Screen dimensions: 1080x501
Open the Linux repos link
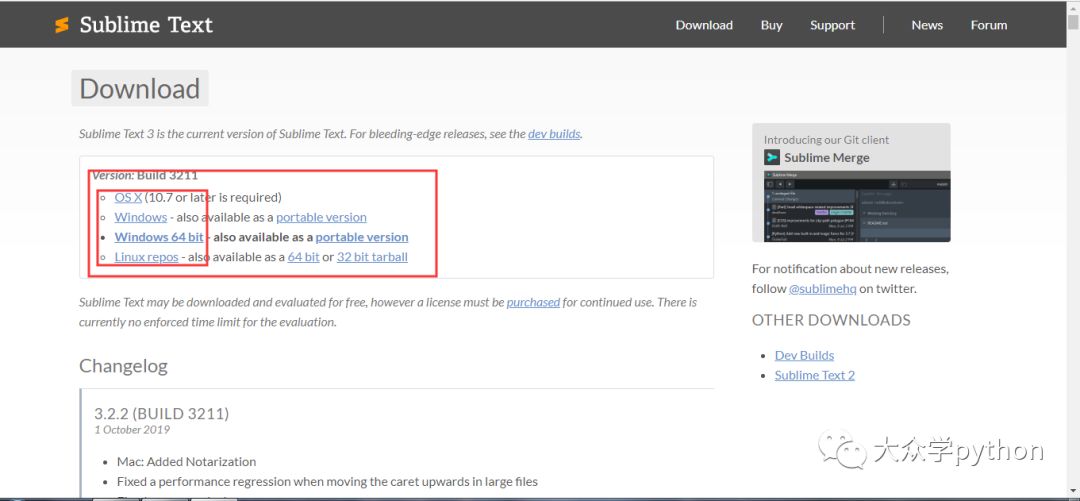[x=146, y=257]
